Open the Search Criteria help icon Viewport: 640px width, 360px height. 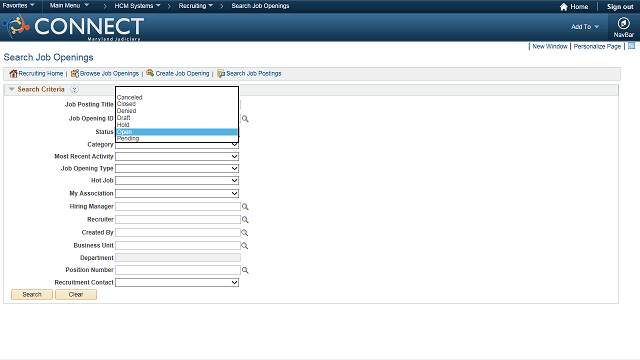click(74, 89)
